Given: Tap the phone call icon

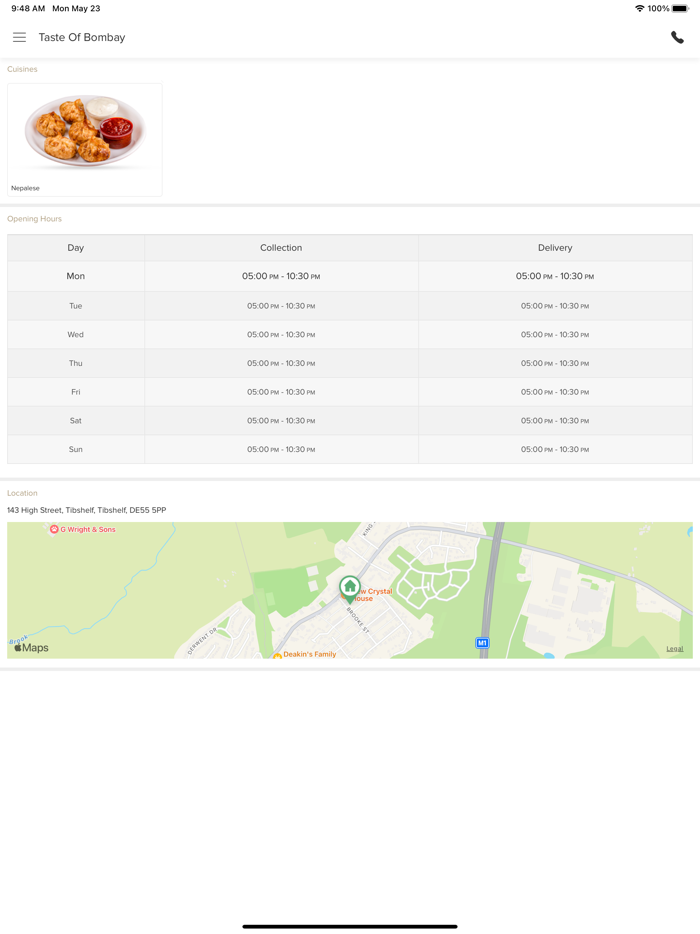Looking at the screenshot, I should [677, 38].
